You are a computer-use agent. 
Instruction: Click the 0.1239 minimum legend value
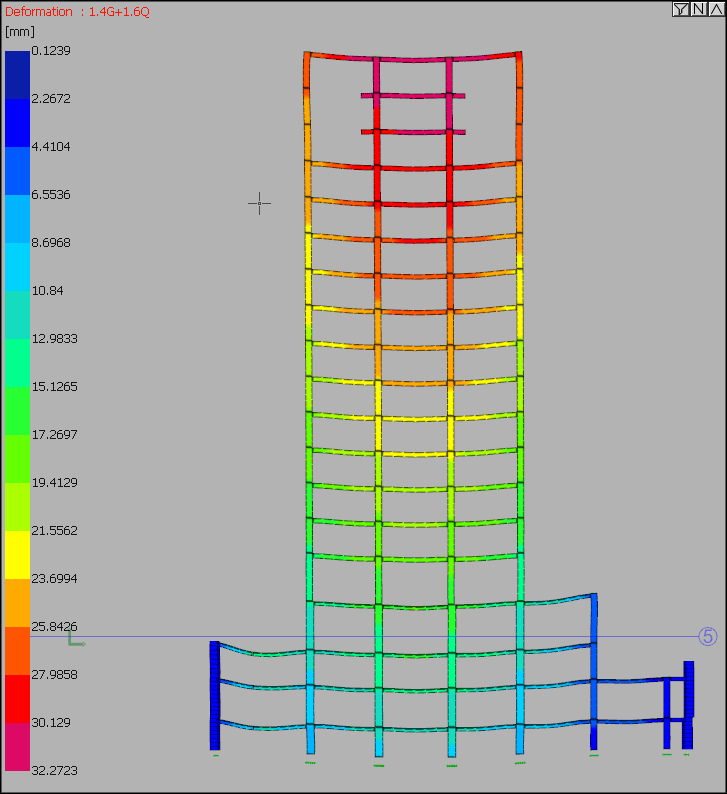pos(51,50)
